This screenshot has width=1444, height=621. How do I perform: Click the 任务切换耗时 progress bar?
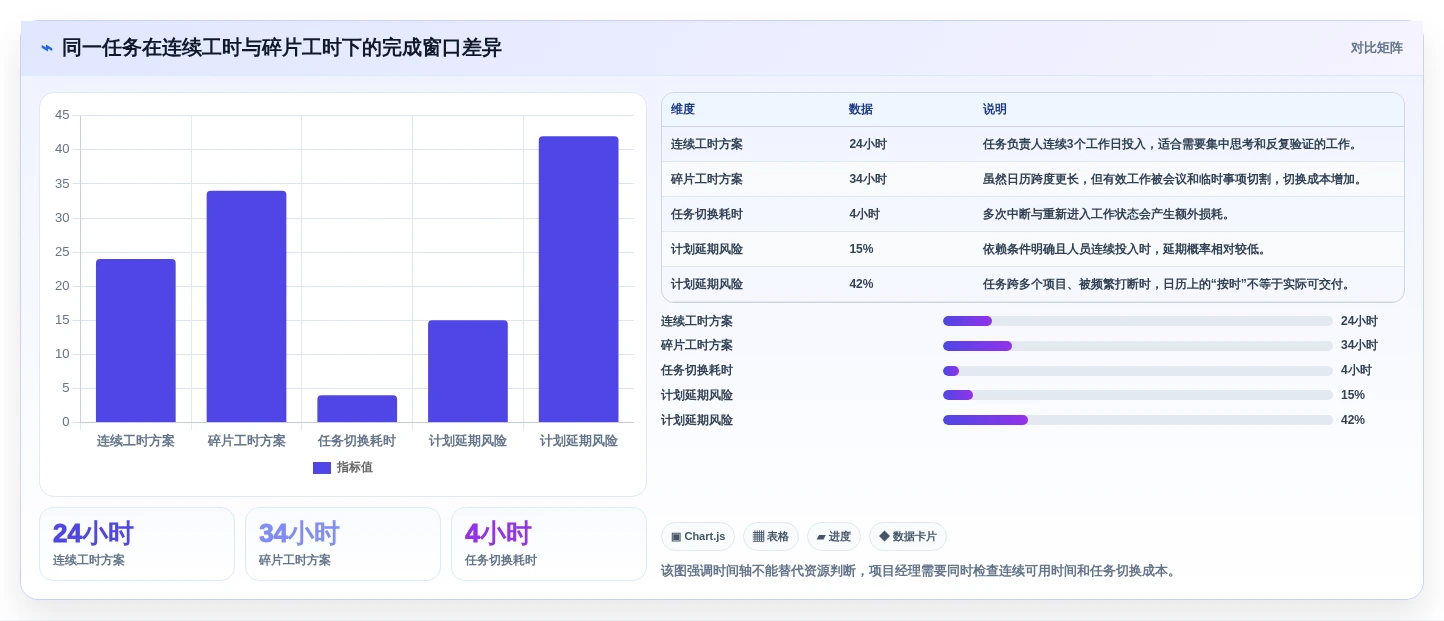pos(1137,371)
